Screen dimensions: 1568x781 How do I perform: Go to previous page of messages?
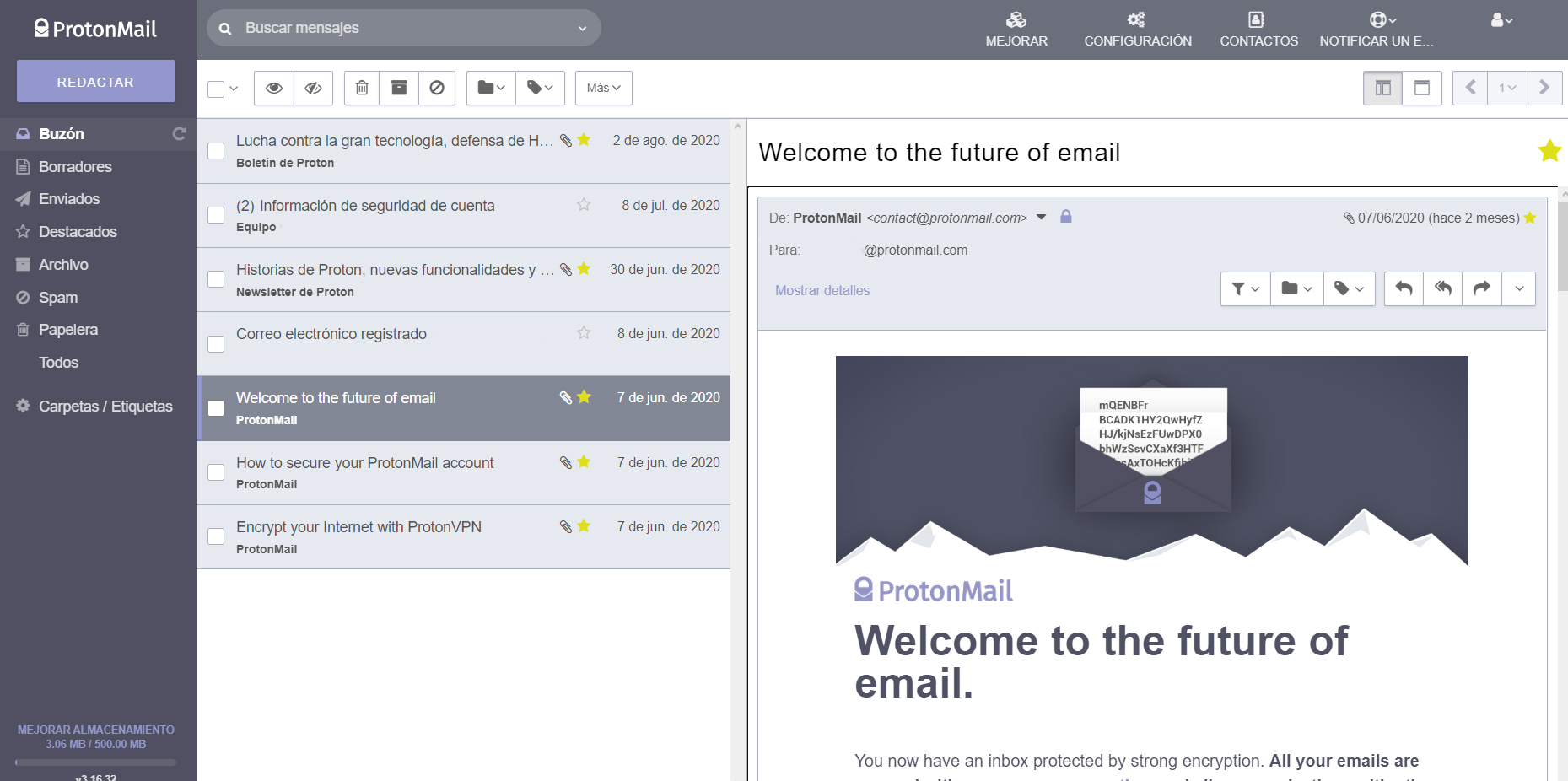pyautogui.click(x=1470, y=88)
